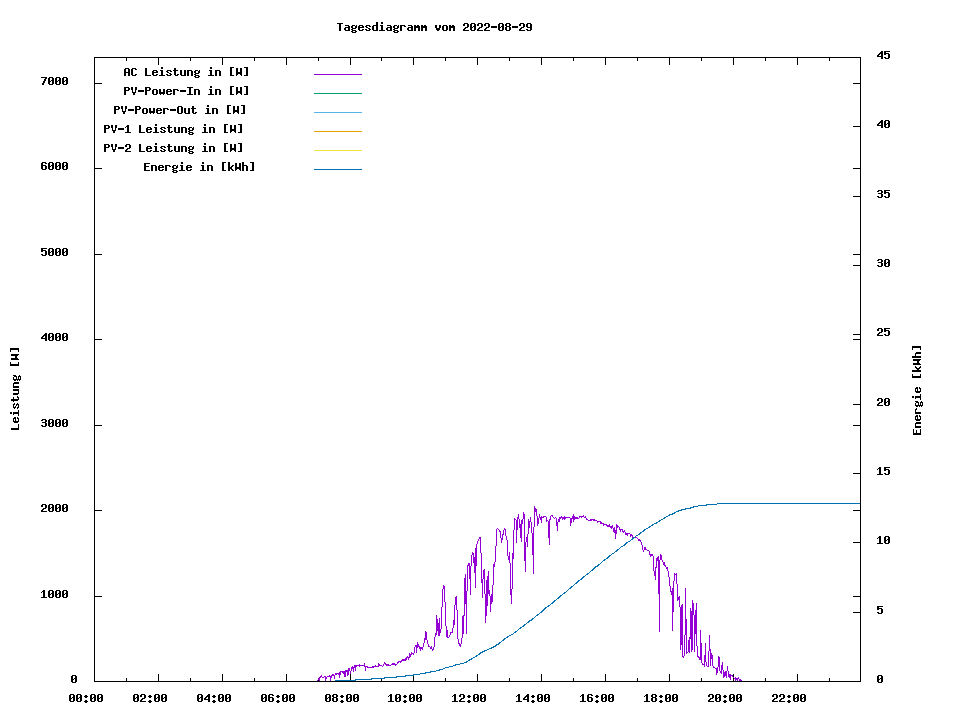Select the 'Energie in [kWh]' legend label
Image resolution: width=960 pixels, height=720 pixels.
point(199,167)
